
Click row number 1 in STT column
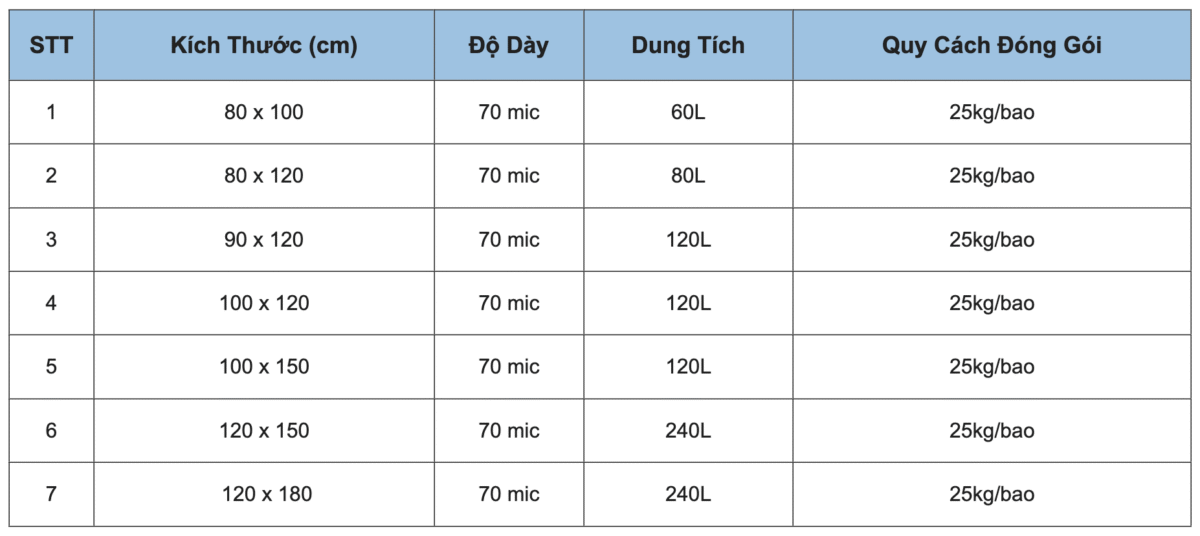coord(51,112)
